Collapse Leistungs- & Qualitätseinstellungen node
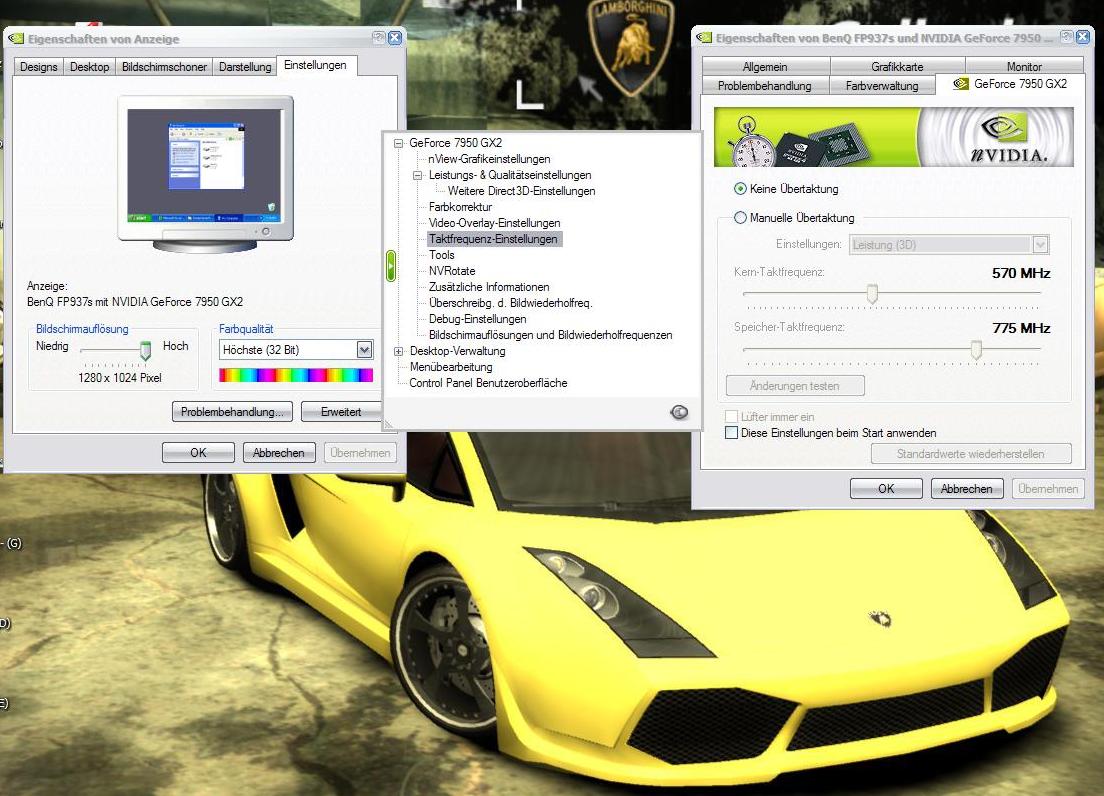This screenshot has width=1104, height=796. (418, 175)
